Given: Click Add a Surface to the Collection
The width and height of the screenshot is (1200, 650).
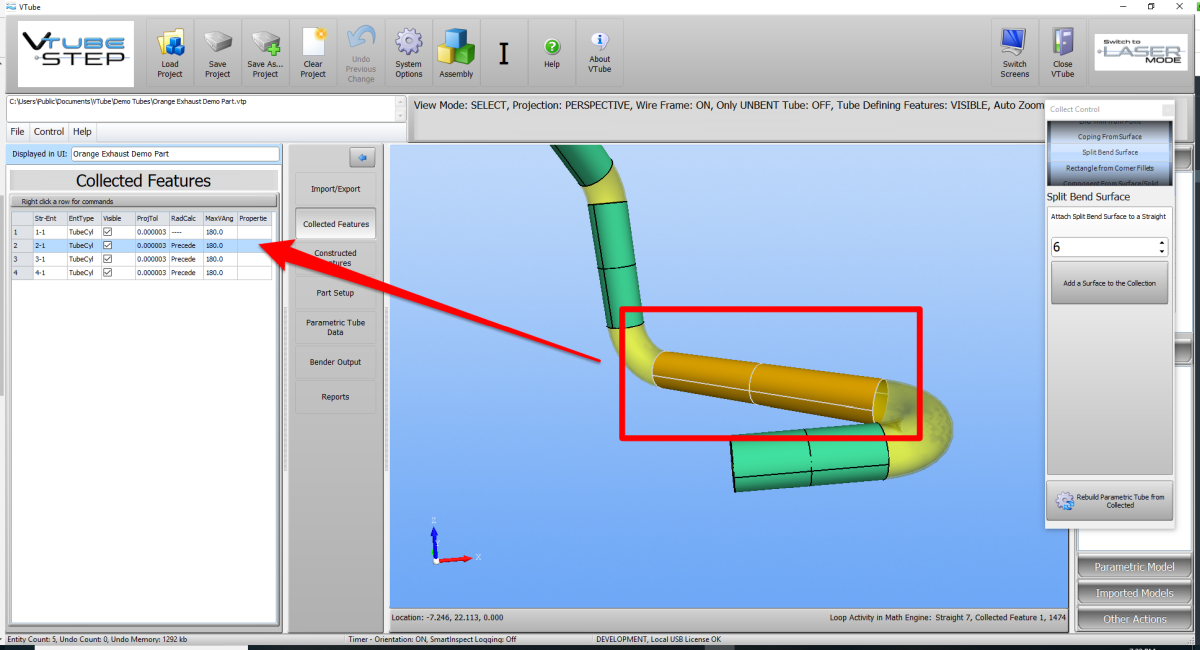Looking at the screenshot, I should (x=1109, y=283).
